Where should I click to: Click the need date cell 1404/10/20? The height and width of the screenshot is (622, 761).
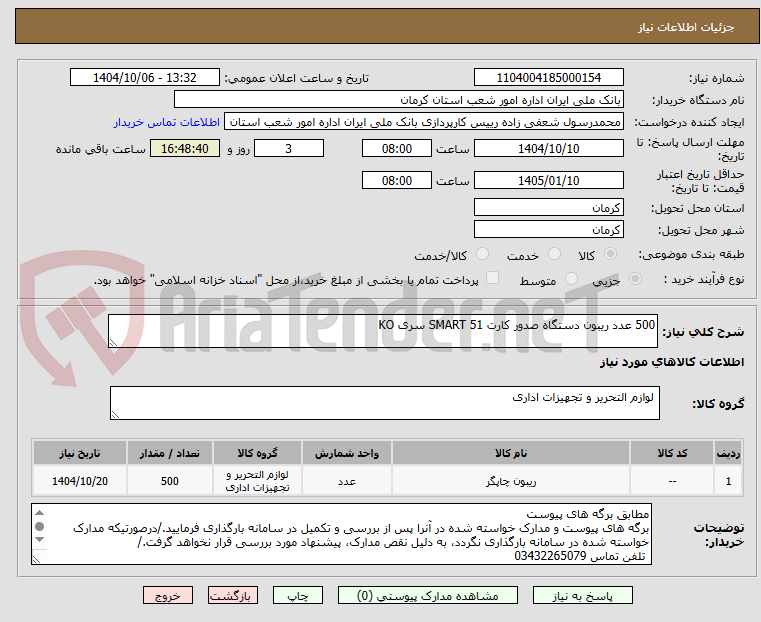(80, 481)
